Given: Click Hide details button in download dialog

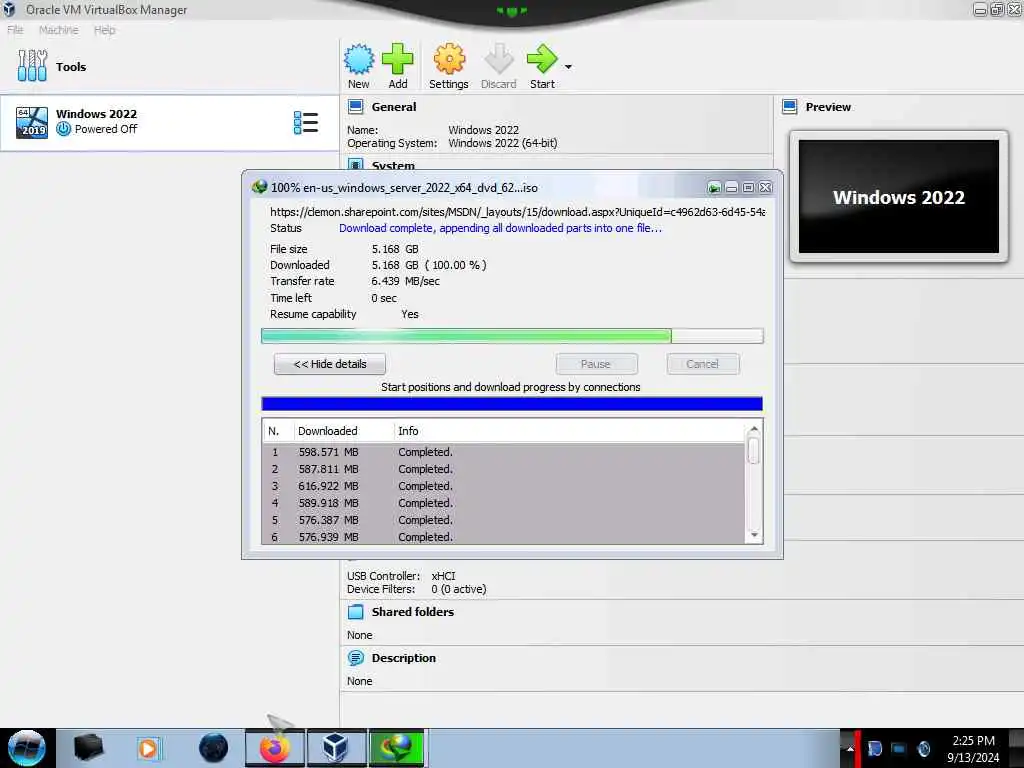Looking at the screenshot, I should tap(330, 364).
